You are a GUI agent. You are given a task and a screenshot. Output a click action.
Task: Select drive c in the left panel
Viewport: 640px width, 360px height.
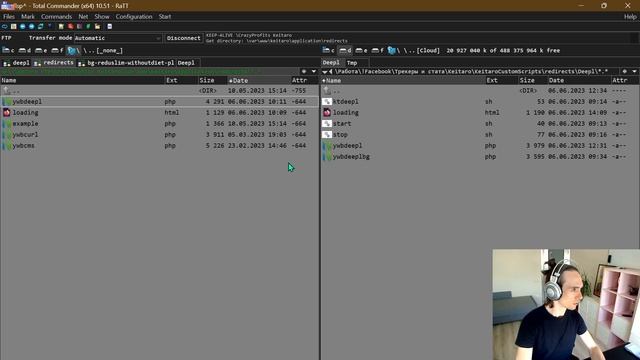click(x=8, y=51)
